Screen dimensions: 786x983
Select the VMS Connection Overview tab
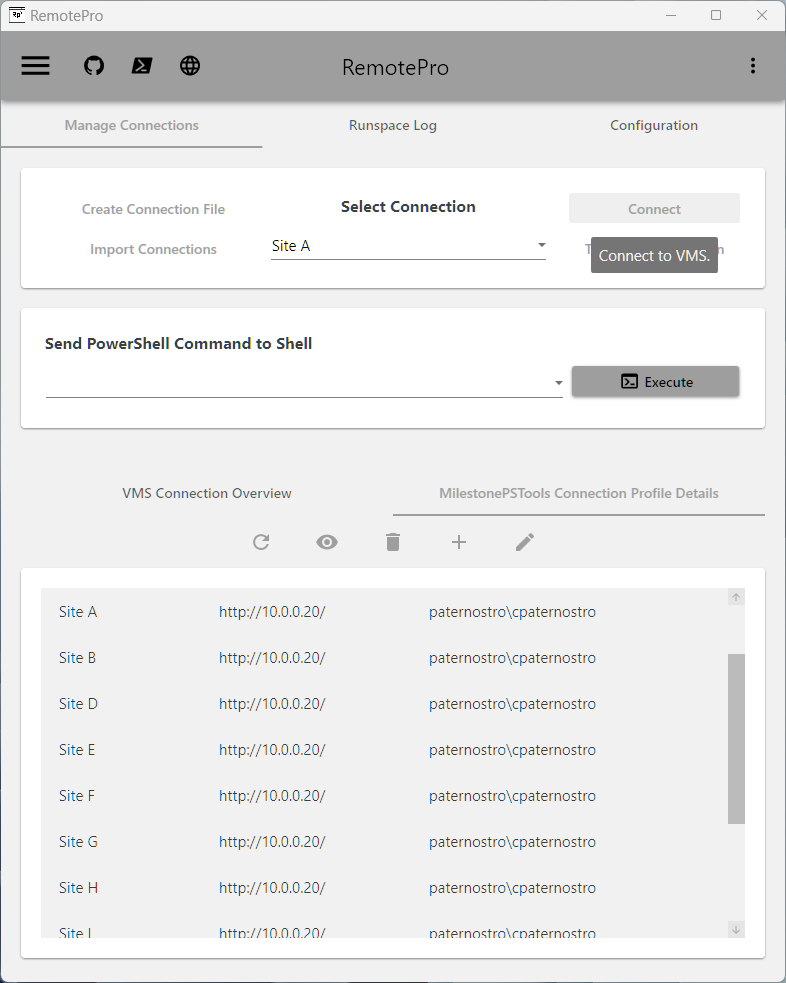207,493
